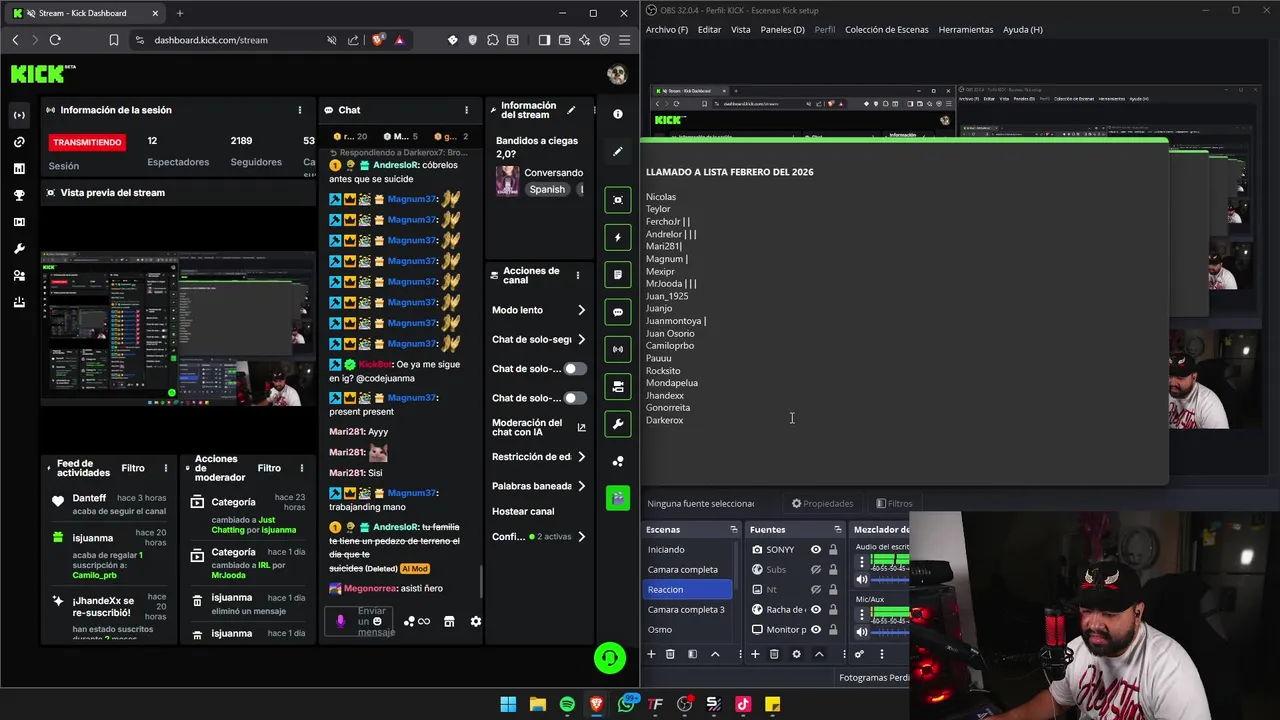Open the Paneles menu in OBS
This screenshot has width=1280, height=720.
pos(782,29)
